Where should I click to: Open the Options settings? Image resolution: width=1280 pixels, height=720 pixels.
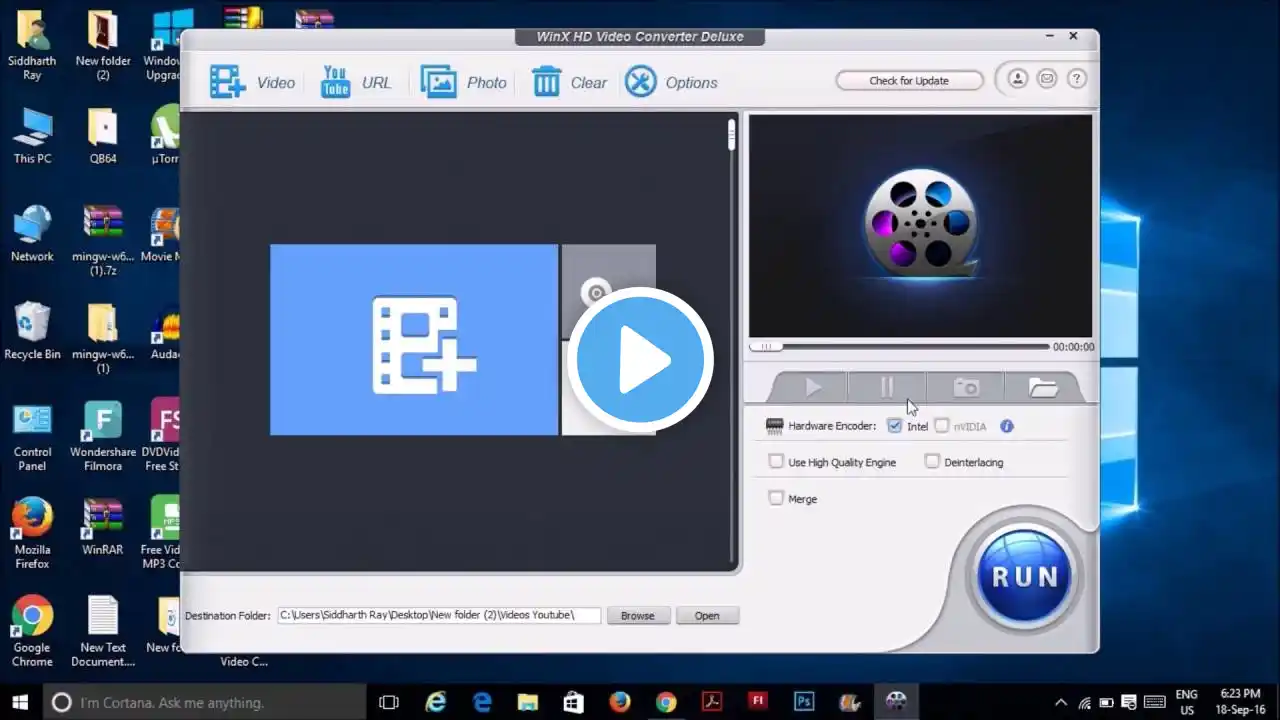(641, 82)
